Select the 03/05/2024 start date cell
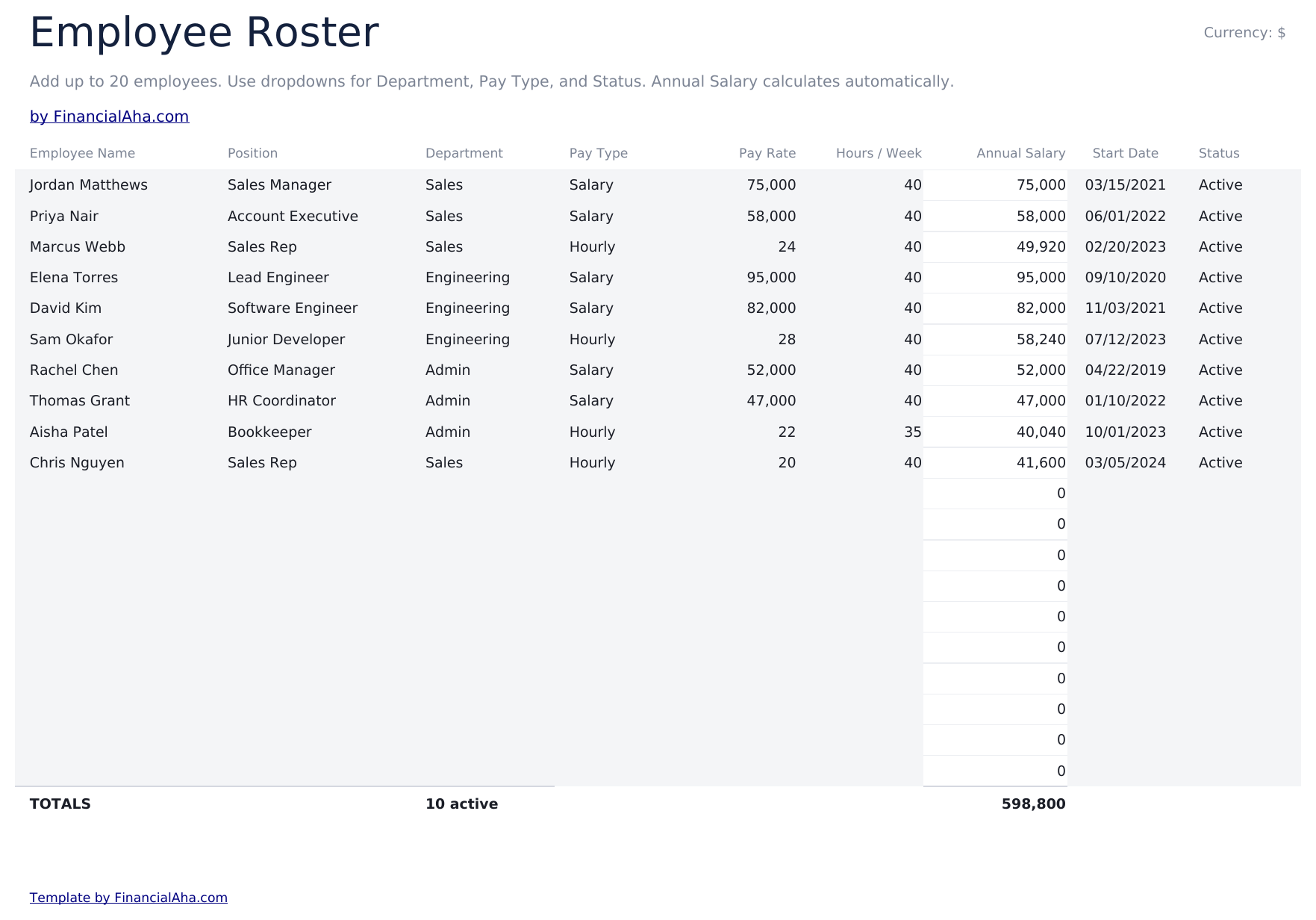This screenshot has height=920, width=1316. (x=1126, y=463)
